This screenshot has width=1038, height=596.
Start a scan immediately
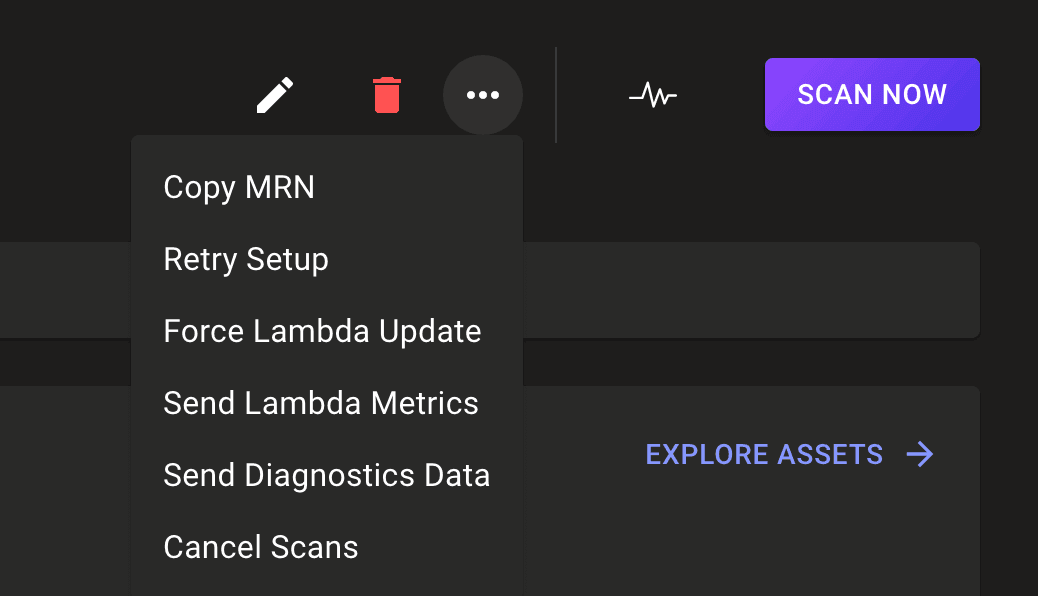pos(871,94)
